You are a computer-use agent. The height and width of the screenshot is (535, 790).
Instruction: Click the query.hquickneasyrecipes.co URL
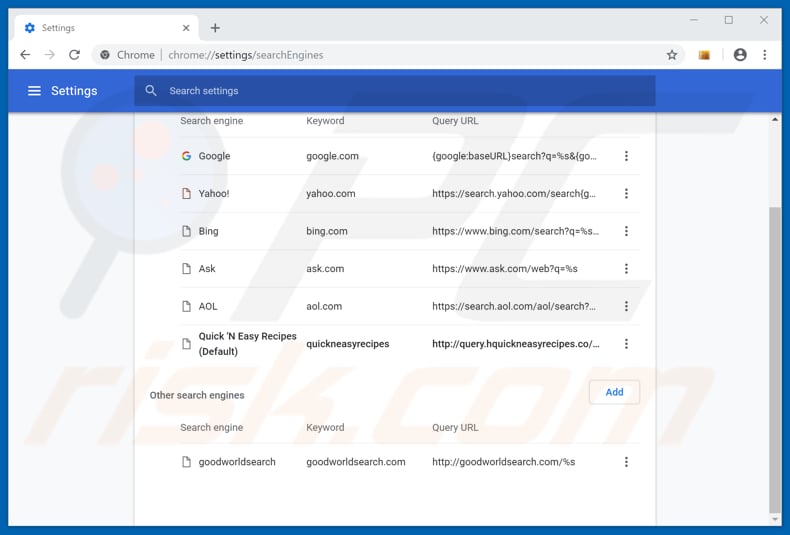[516, 344]
